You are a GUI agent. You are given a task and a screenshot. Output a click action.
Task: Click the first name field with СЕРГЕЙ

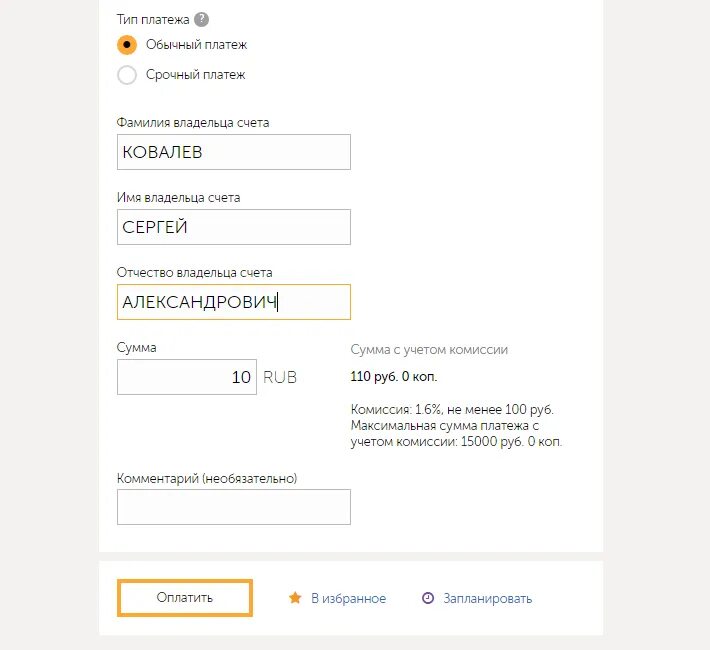[233, 227]
